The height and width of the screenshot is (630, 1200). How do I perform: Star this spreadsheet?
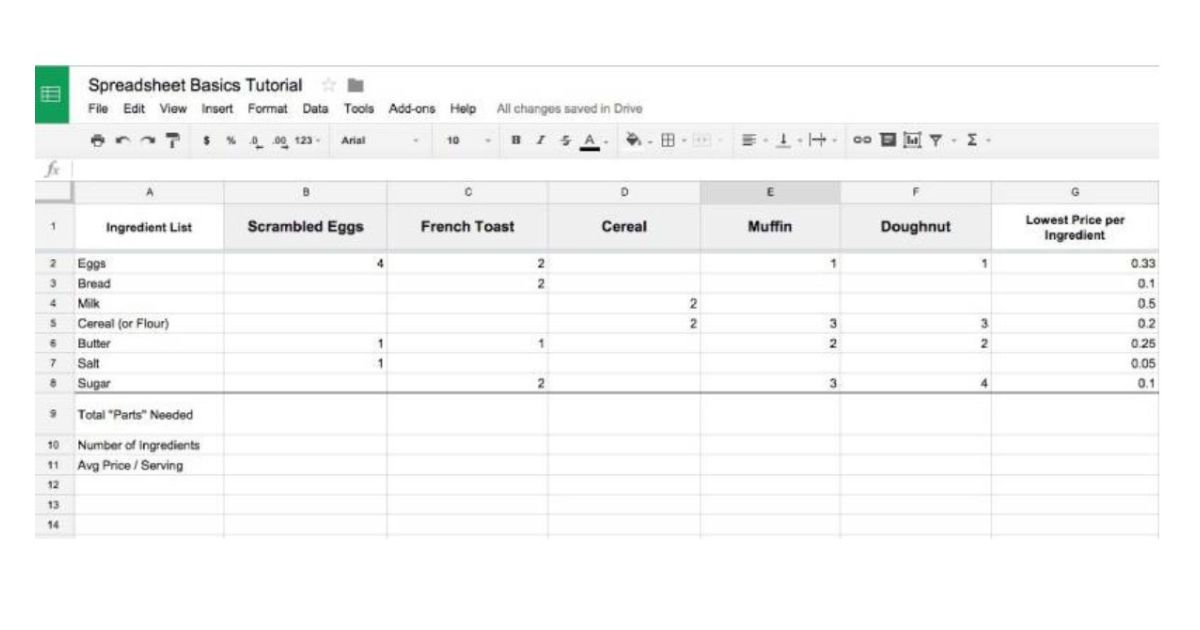tap(327, 85)
